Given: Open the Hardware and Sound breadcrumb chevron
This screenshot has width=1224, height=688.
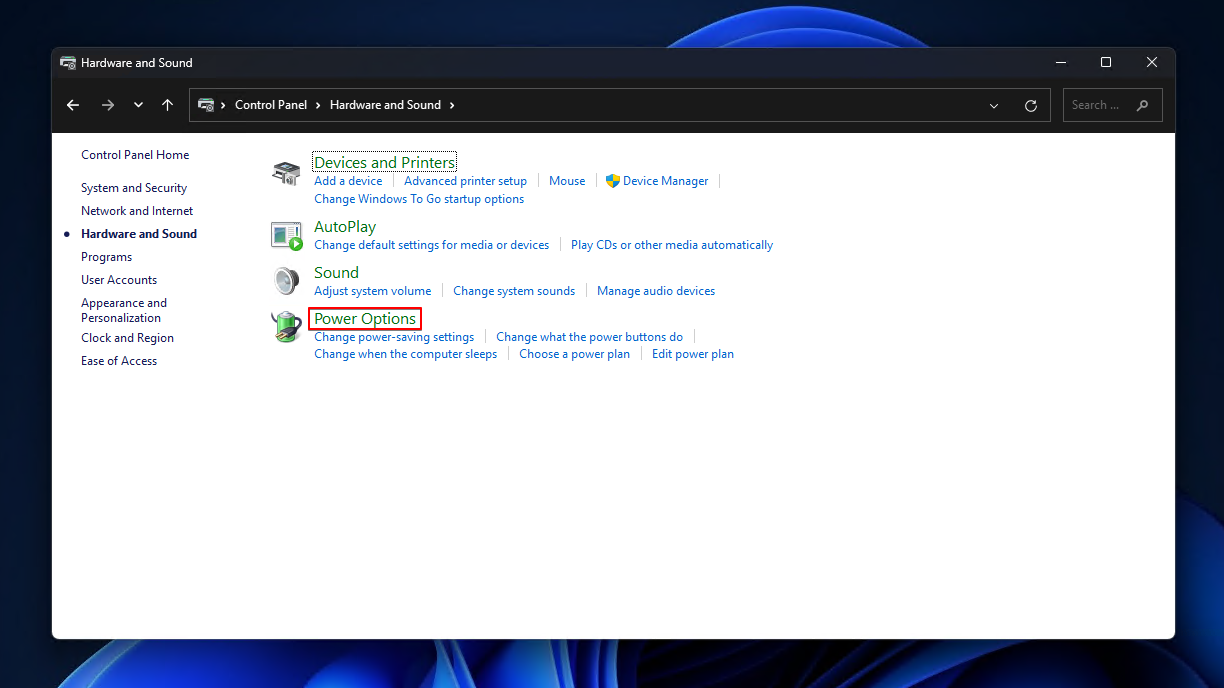Looking at the screenshot, I should (x=452, y=104).
